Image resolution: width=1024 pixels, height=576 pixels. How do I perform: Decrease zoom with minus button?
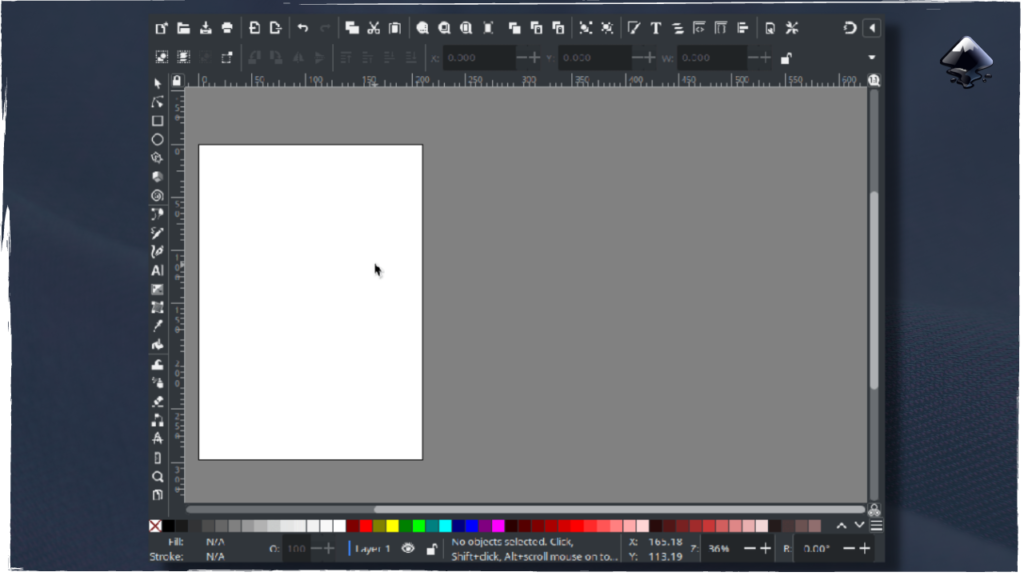click(750, 550)
